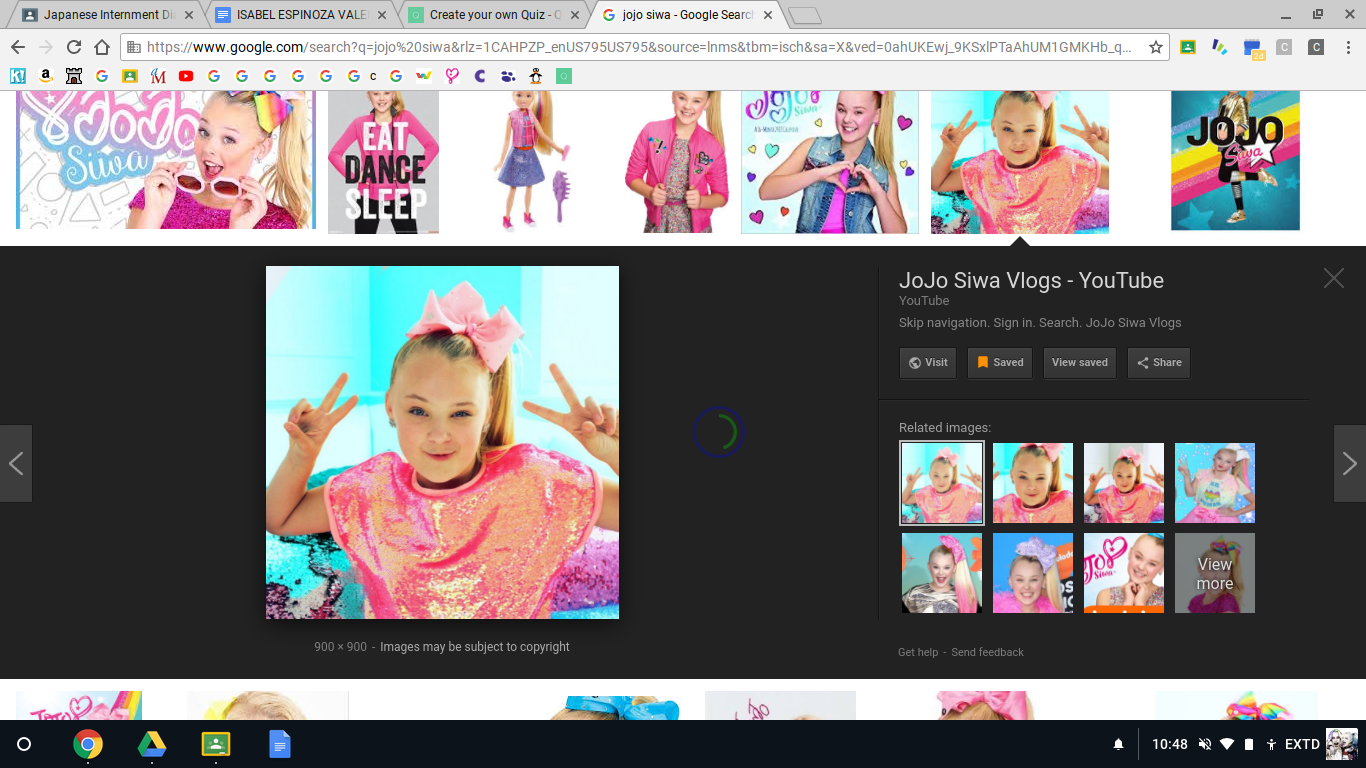This screenshot has width=1366, height=768.
Task: Go back to the previous page
Action: 18,47
